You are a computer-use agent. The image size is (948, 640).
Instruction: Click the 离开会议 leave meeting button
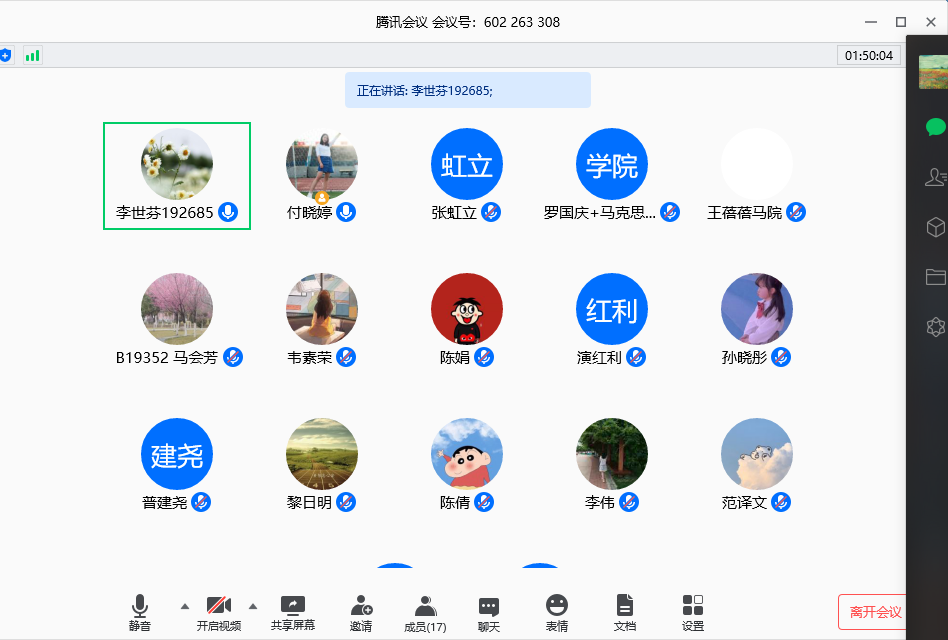875,612
